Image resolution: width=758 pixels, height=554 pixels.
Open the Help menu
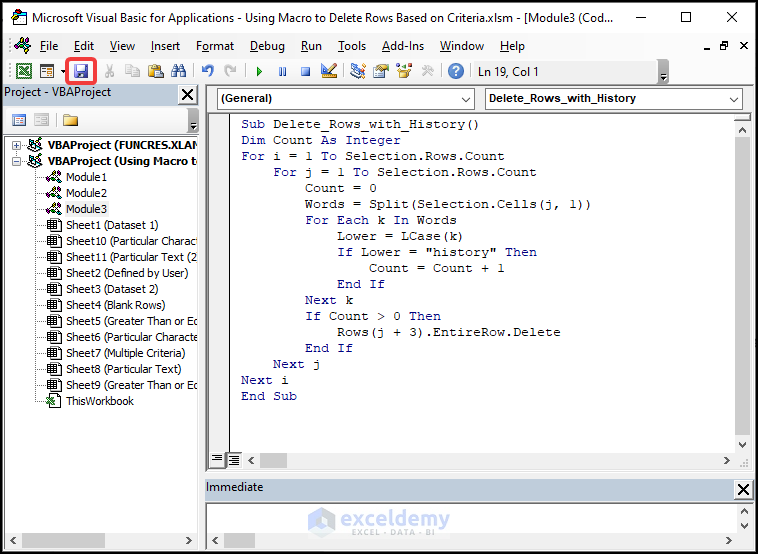pos(512,46)
